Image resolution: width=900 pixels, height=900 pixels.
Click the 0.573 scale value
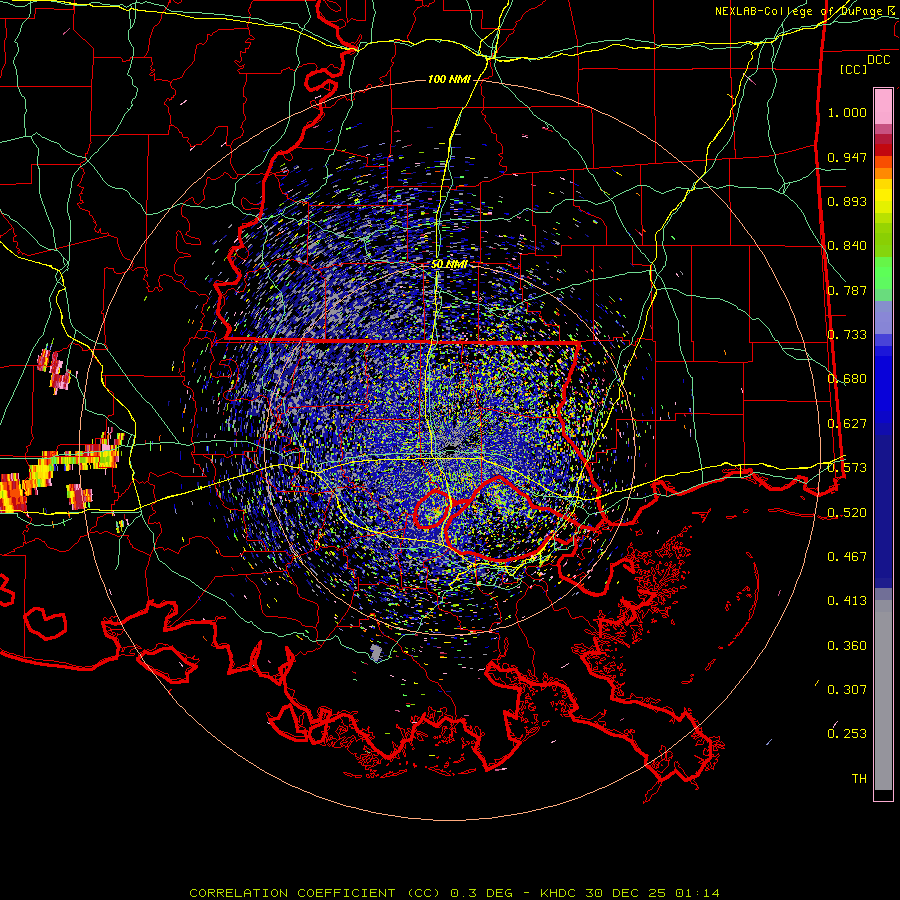847,468
